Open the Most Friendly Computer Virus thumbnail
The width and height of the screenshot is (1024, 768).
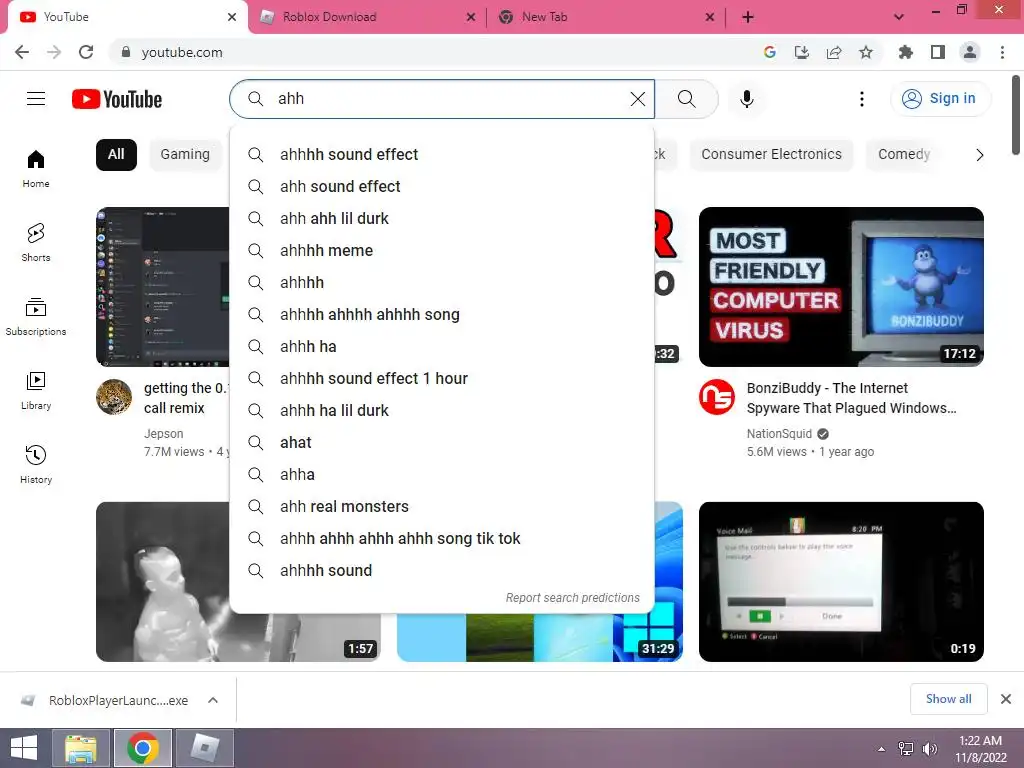click(841, 287)
